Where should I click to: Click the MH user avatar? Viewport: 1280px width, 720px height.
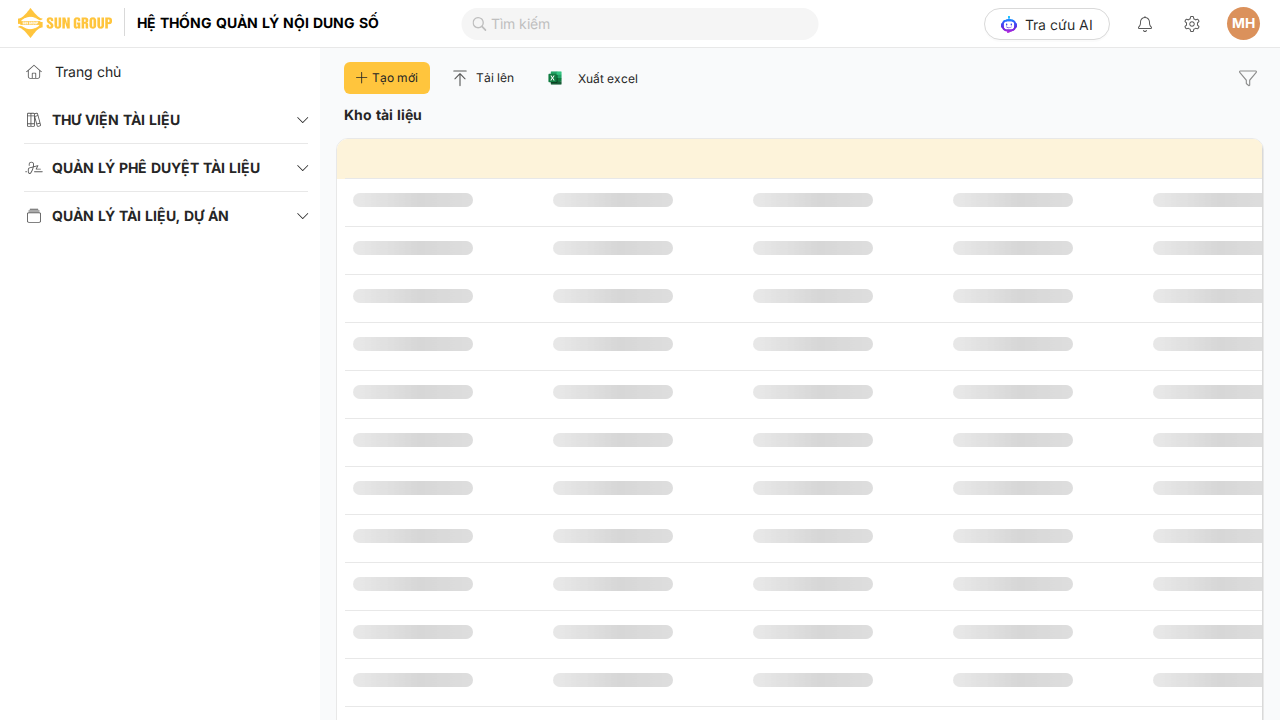click(x=1243, y=24)
